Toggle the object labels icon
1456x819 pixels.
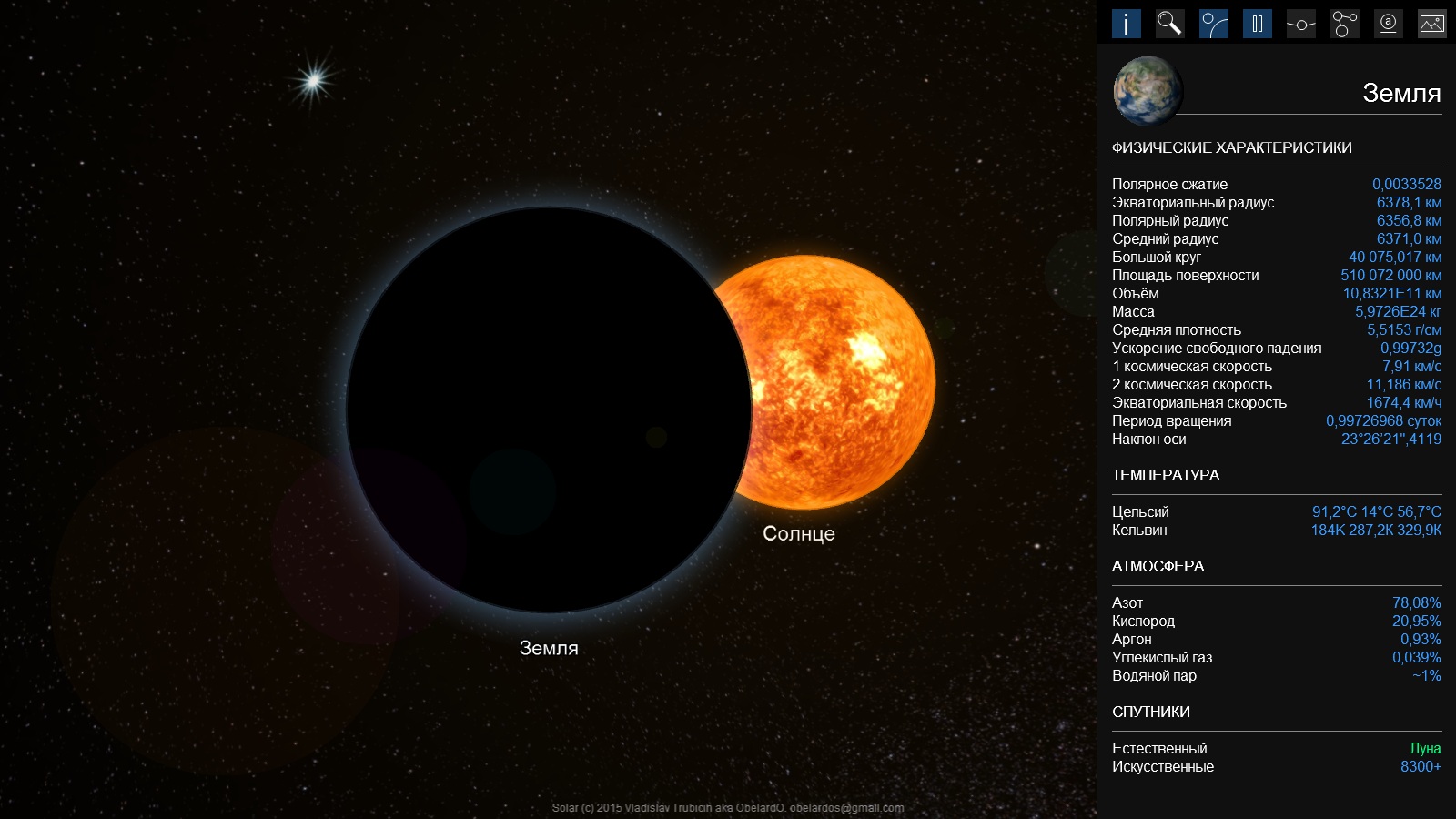coord(1389,24)
